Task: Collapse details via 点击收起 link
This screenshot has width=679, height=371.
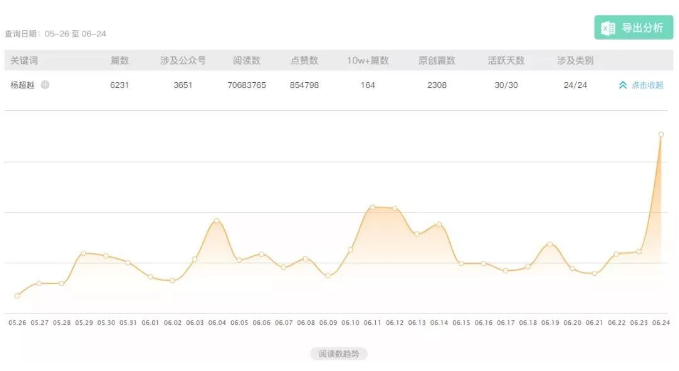Action: coord(647,85)
